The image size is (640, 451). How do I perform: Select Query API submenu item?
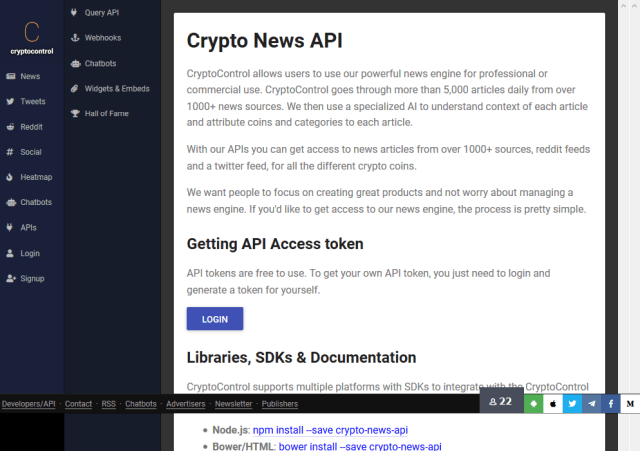[102, 13]
